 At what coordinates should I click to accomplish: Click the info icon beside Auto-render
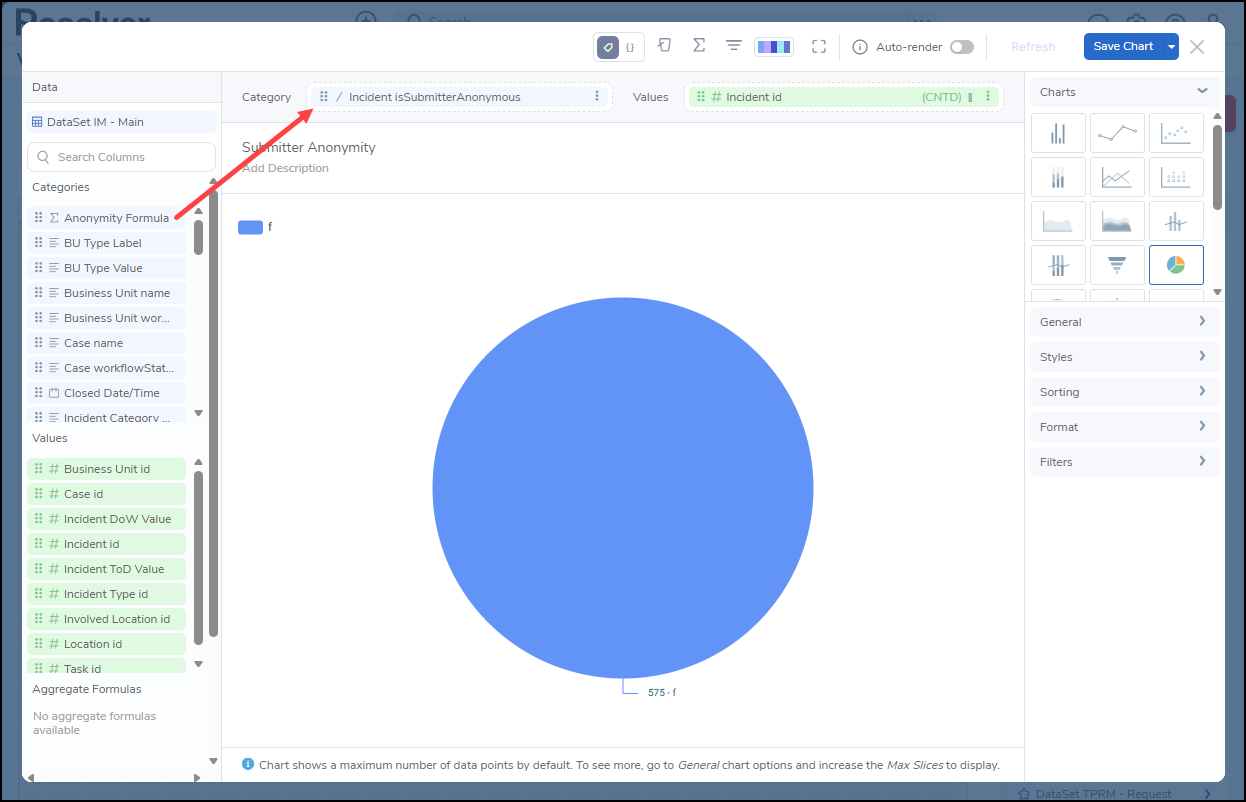[x=860, y=47]
